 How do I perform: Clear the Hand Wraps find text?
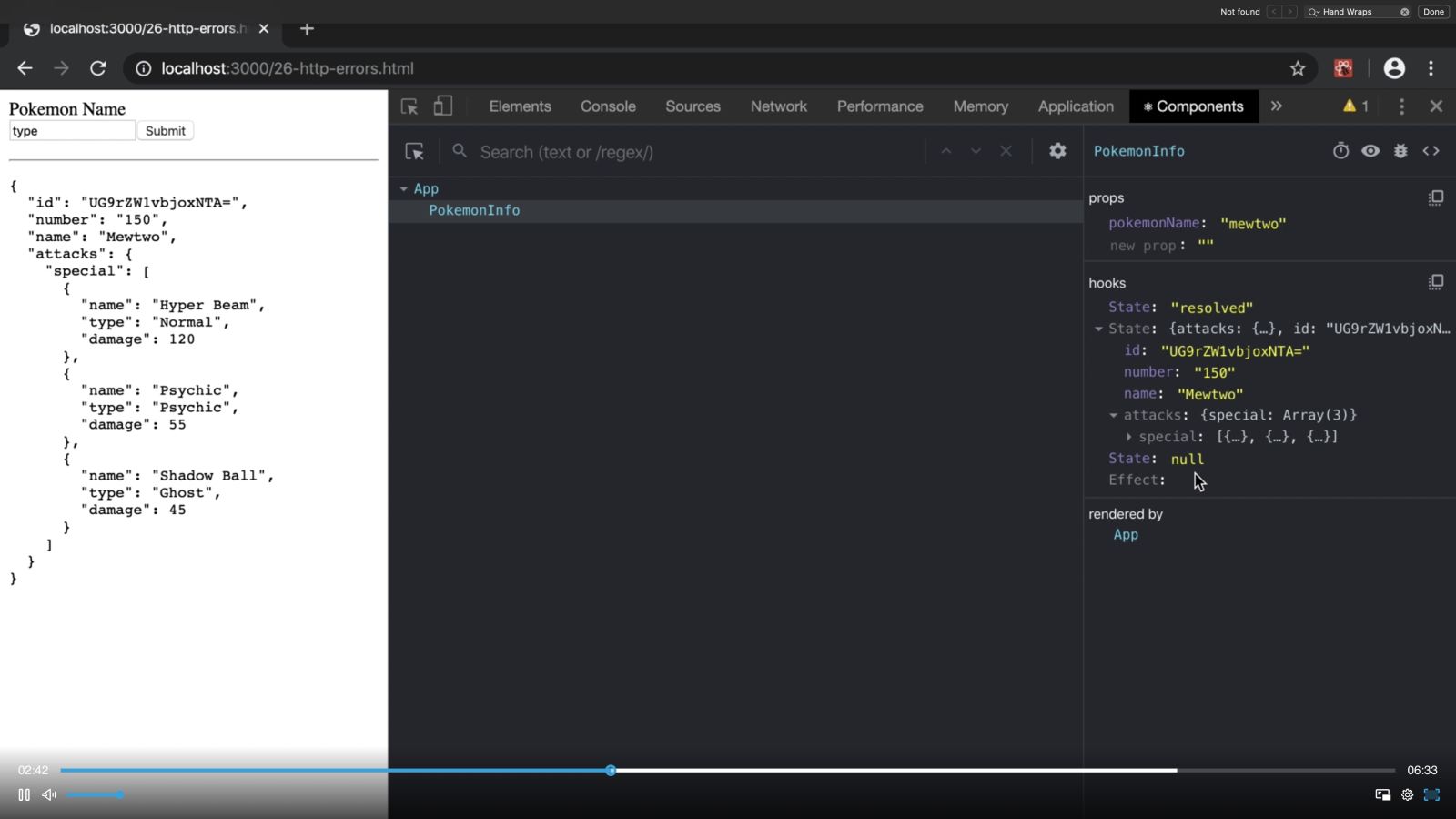(1404, 12)
